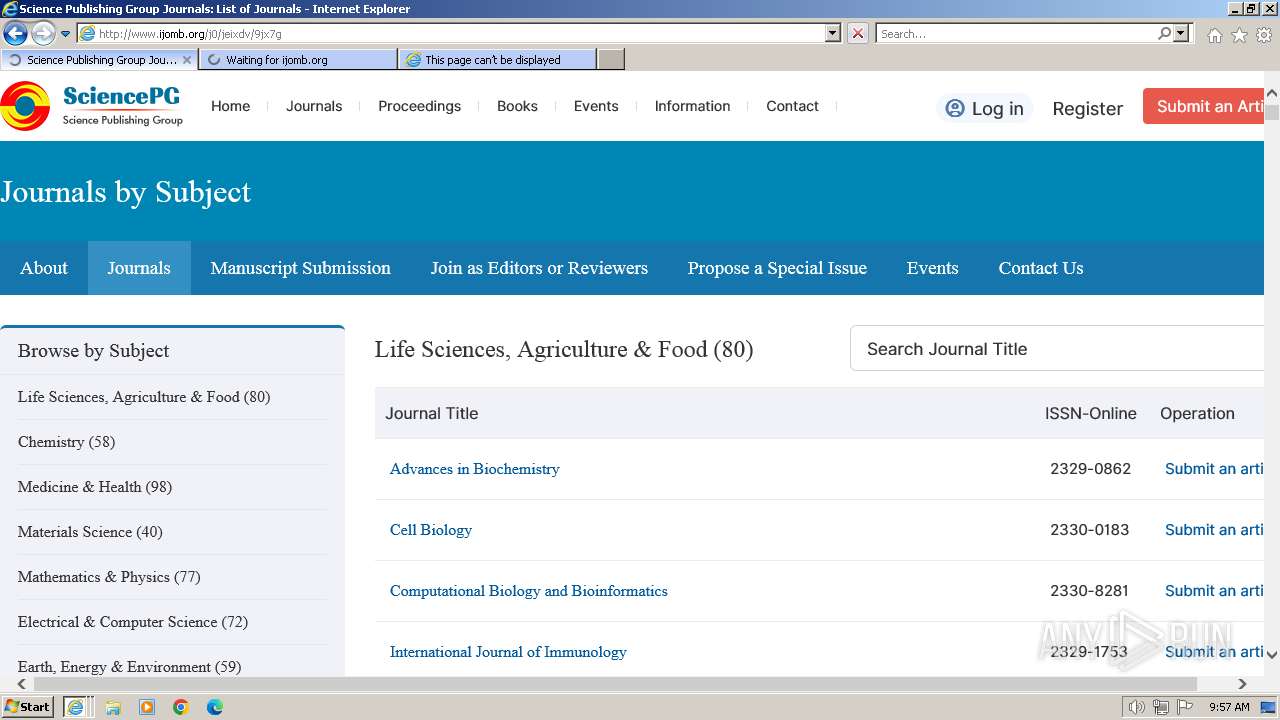The height and width of the screenshot is (720, 1280).
Task: Click the Search Journal Title field
Action: point(1057,349)
